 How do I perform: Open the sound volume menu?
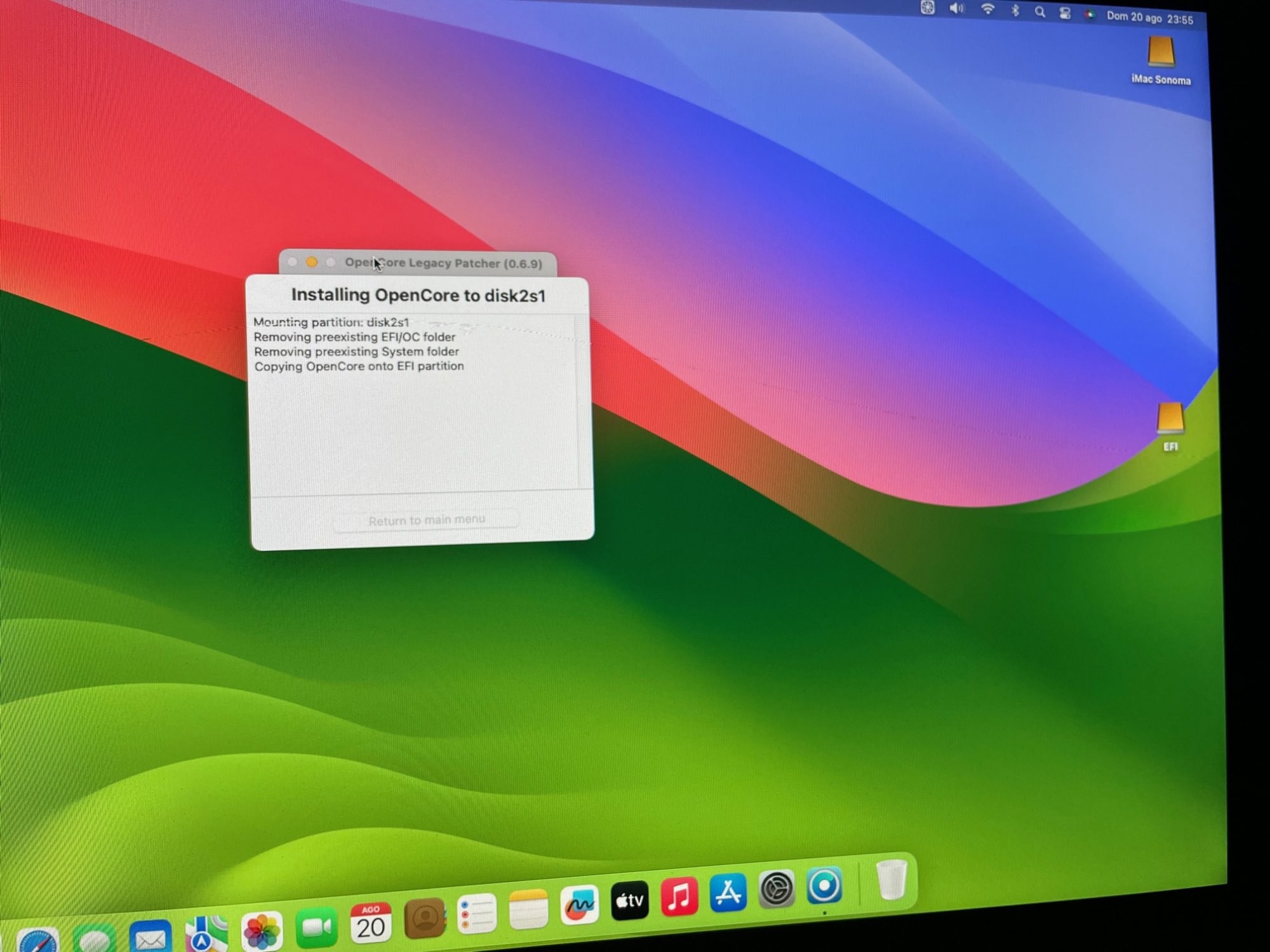point(956,9)
